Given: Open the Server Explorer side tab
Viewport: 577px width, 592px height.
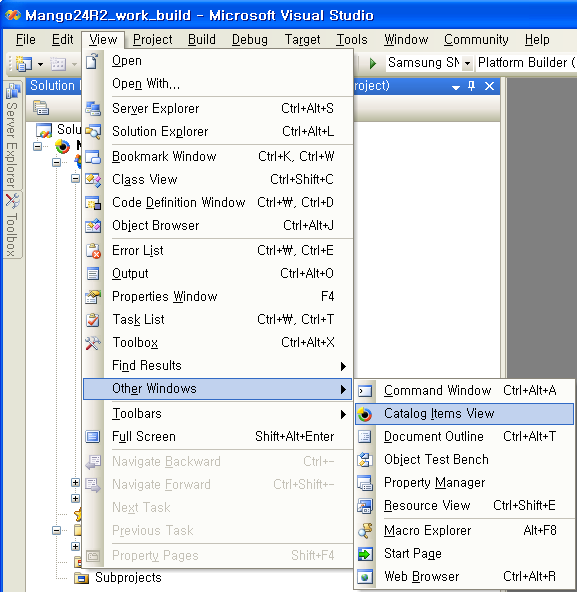Looking at the screenshot, I should point(12,134).
